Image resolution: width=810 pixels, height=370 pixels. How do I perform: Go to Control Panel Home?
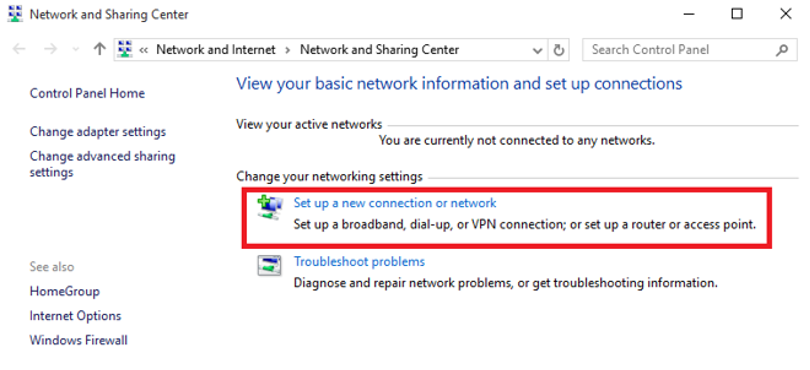tap(87, 93)
